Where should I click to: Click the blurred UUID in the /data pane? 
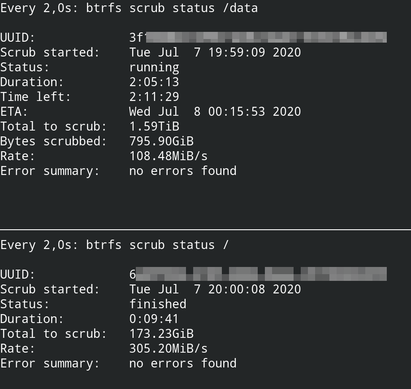258,37
